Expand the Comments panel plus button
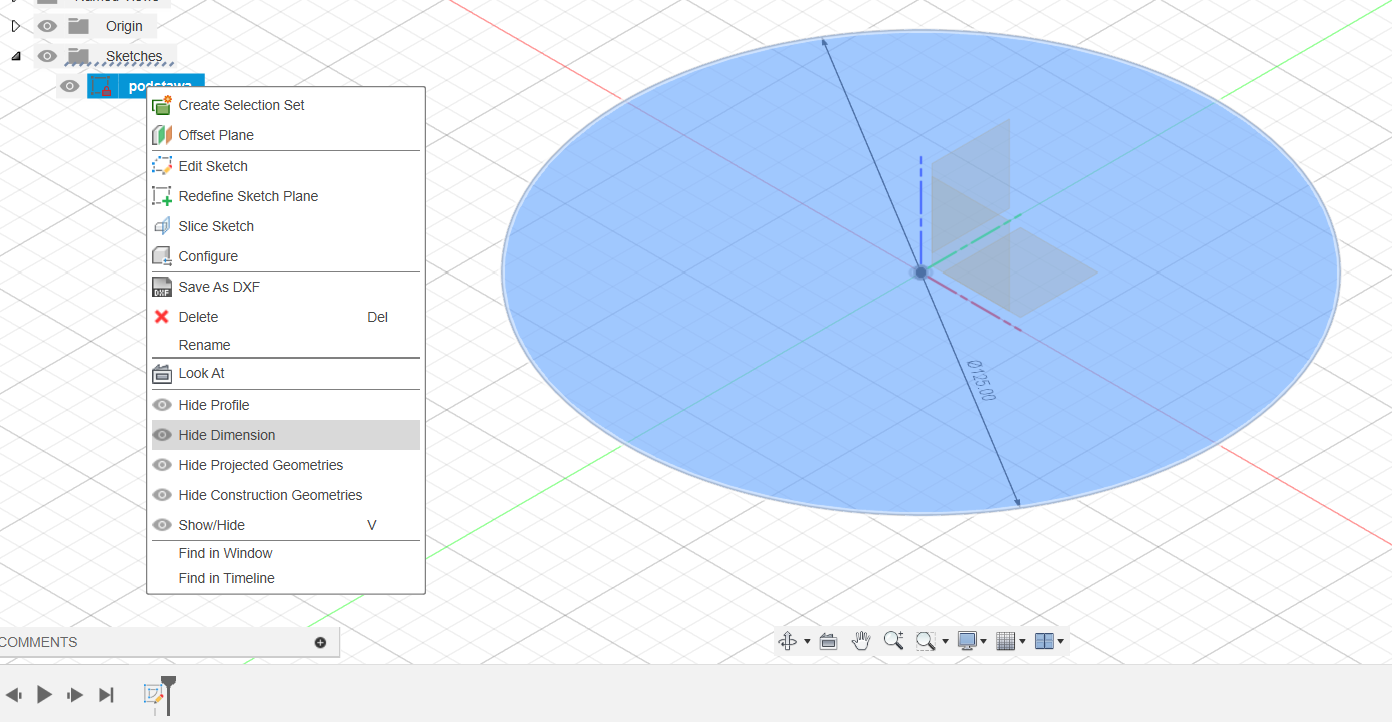The height and width of the screenshot is (722, 1392). point(320,642)
